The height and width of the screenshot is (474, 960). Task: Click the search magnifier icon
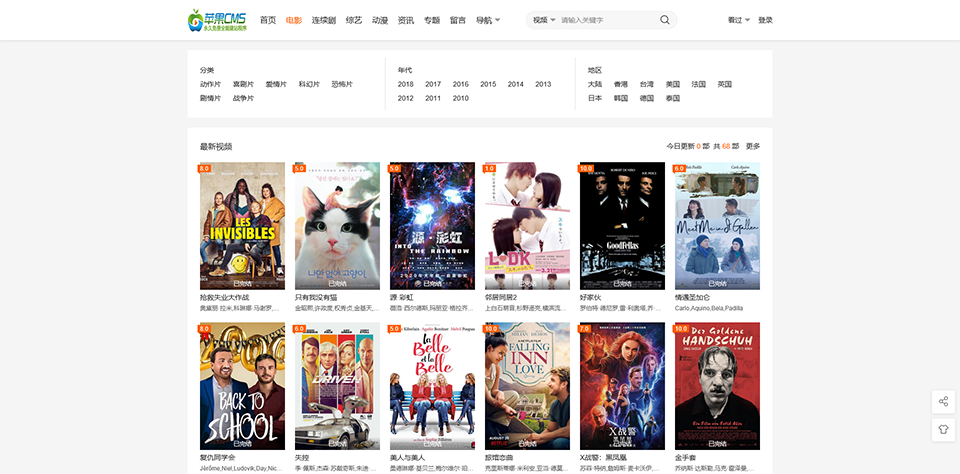(x=664, y=20)
